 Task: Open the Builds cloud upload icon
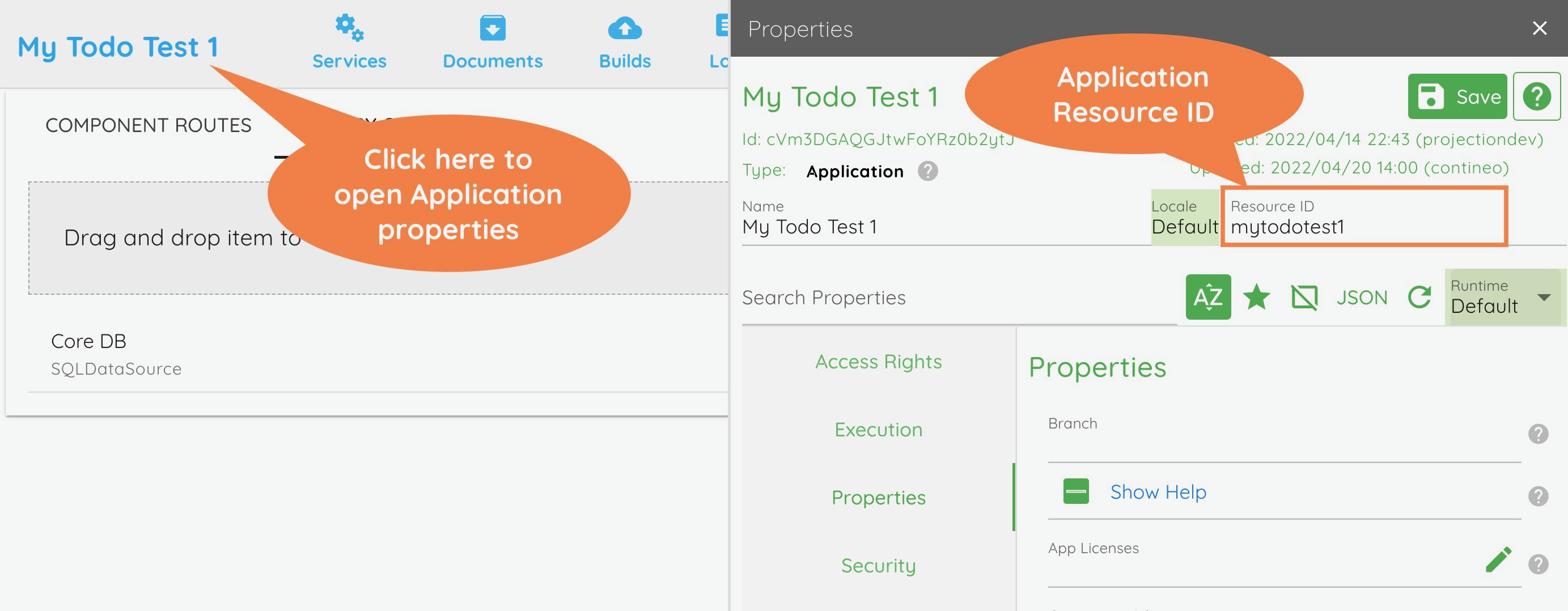[625, 28]
